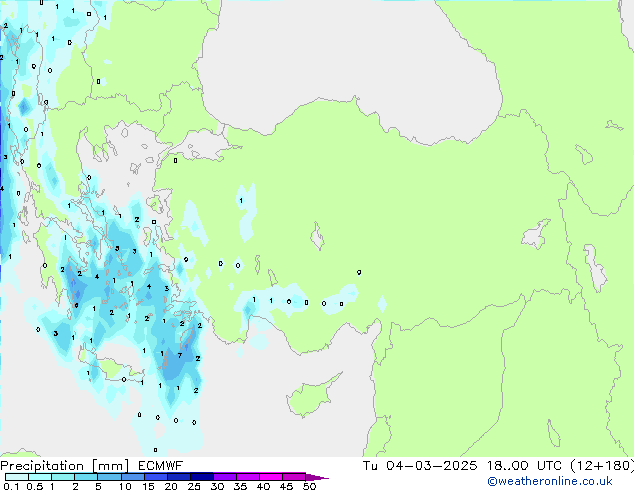Click the legend tick label "10"
The image size is (634, 490).
(x=125, y=486)
